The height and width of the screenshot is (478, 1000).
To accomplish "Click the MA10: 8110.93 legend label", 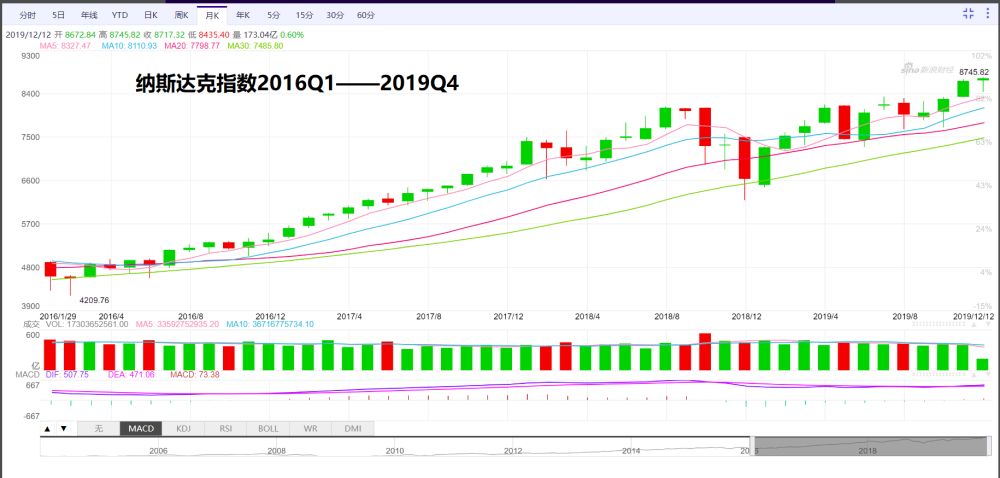I will [x=128, y=46].
